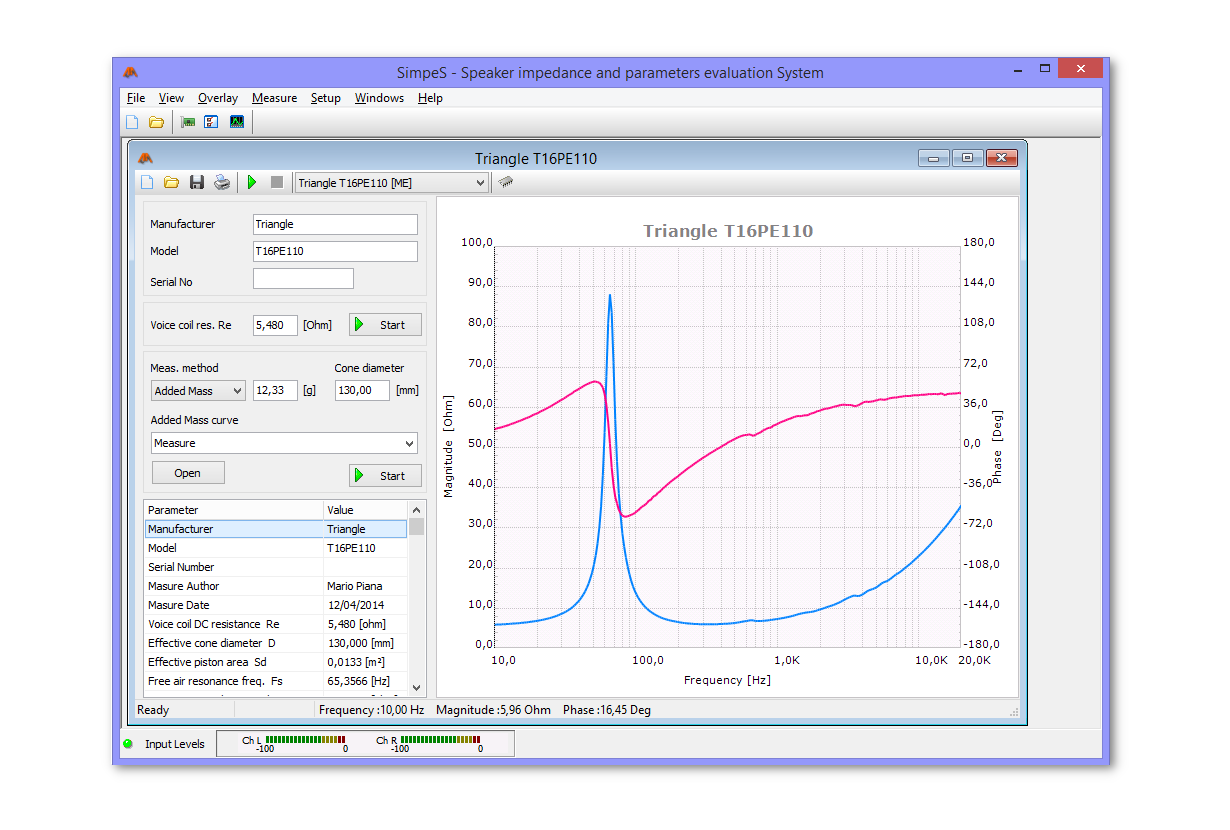The height and width of the screenshot is (830, 1230).
Task: Click 12/04/2014 date value cell
Action: click(x=366, y=605)
